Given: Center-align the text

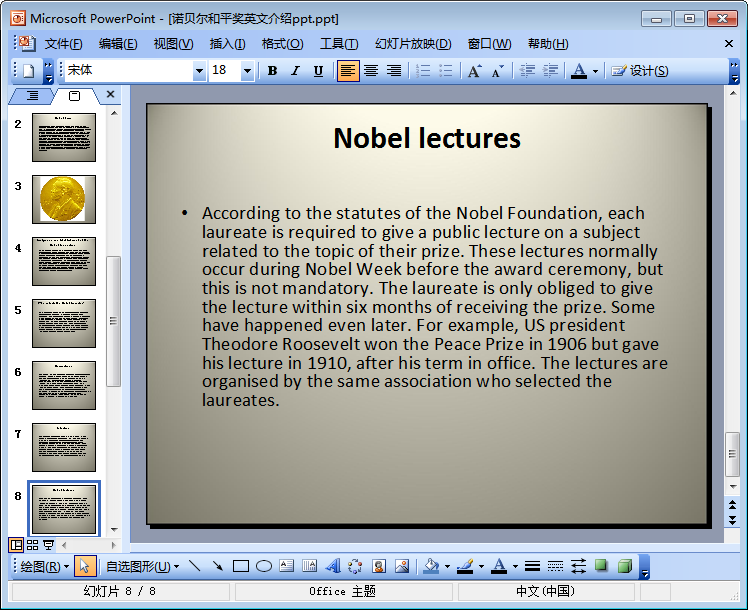Looking at the screenshot, I should [371, 71].
